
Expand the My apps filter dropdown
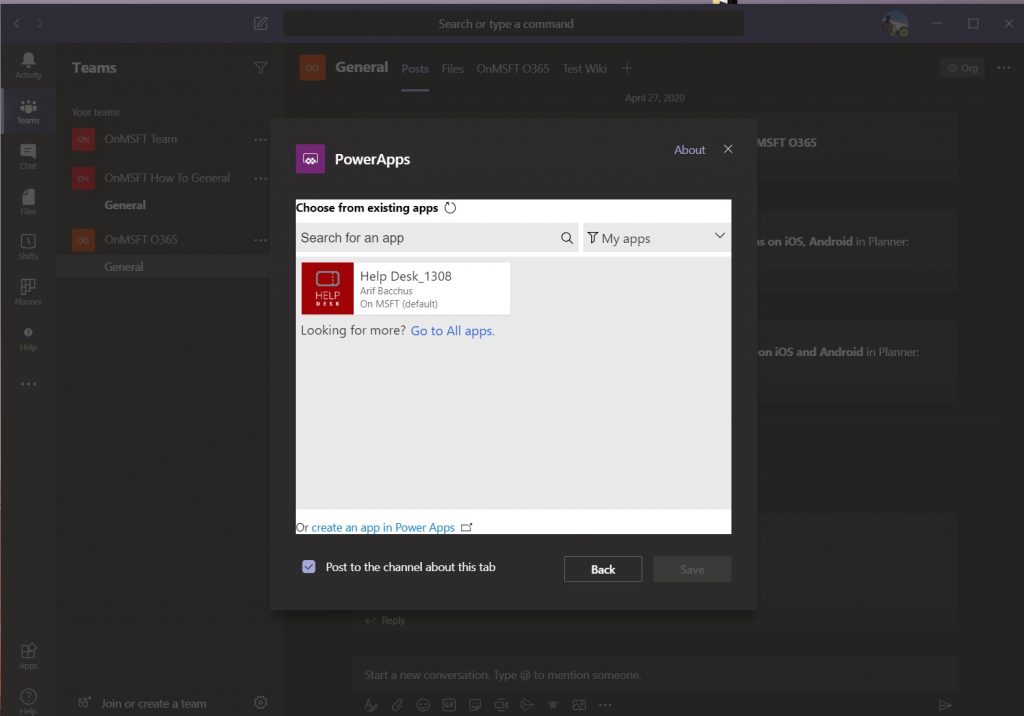656,238
